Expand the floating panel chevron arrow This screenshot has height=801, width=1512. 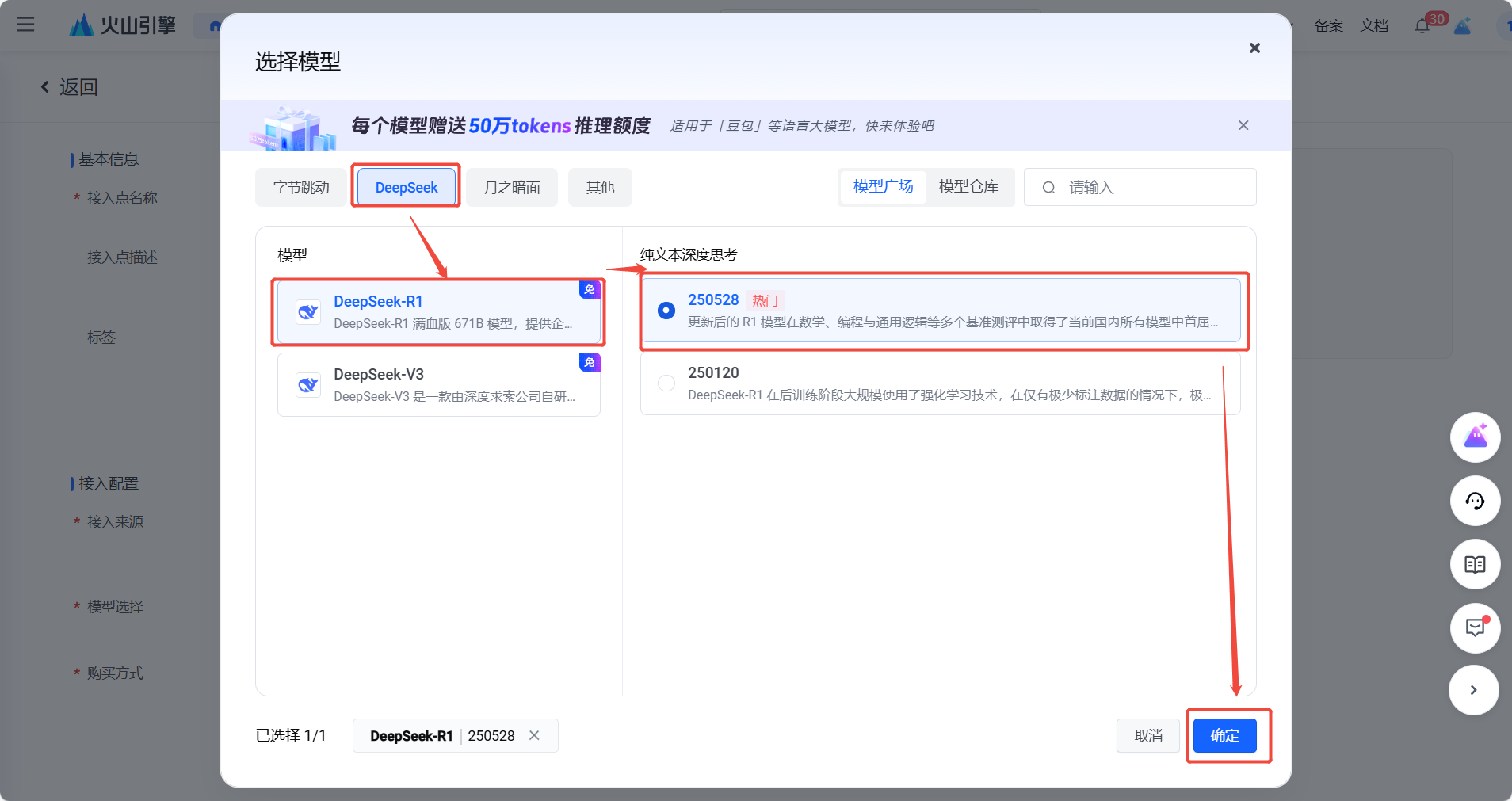point(1474,690)
